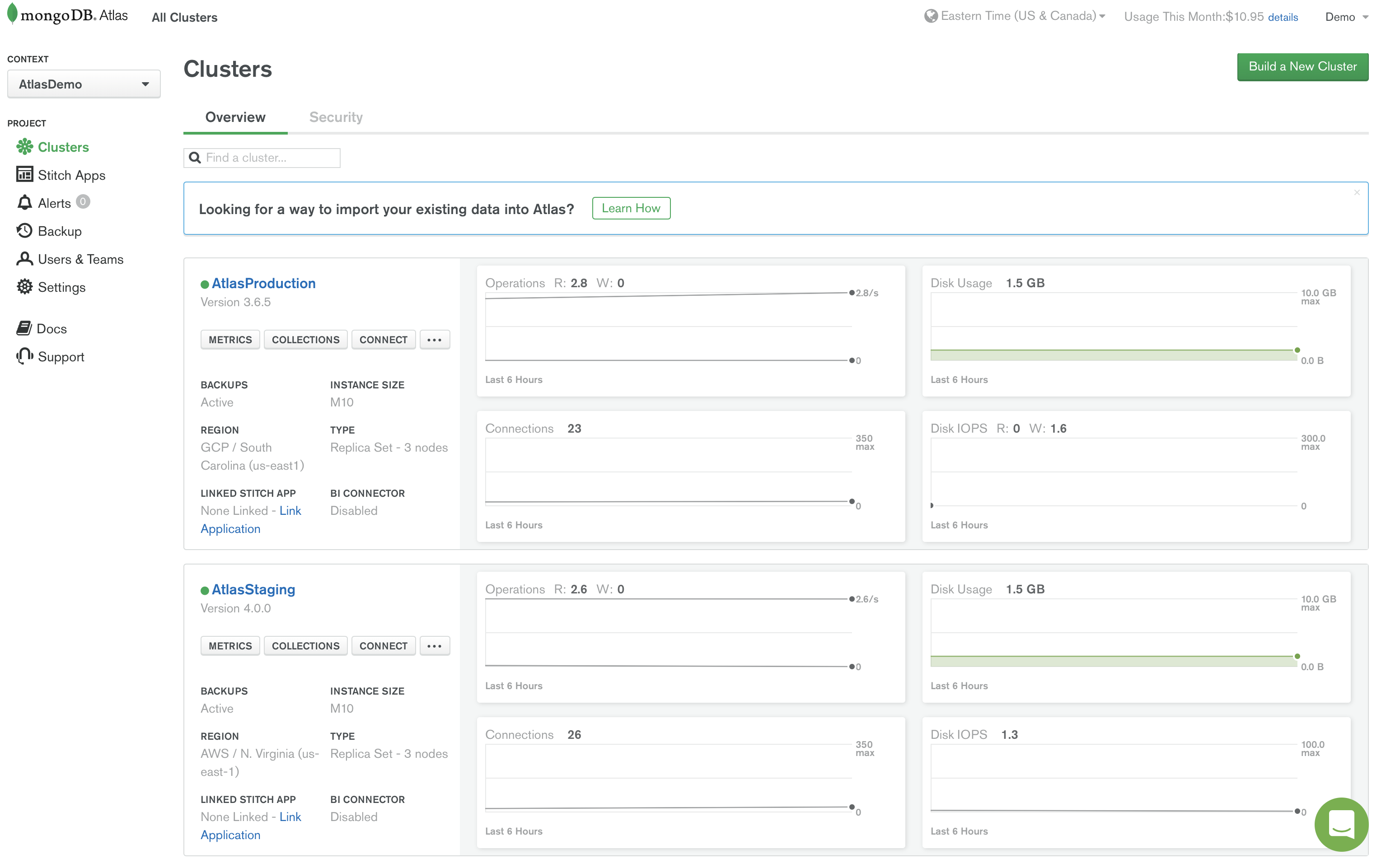
Task: Click AtlasStaging COLLECTIONS button
Action: coord(305,646)
